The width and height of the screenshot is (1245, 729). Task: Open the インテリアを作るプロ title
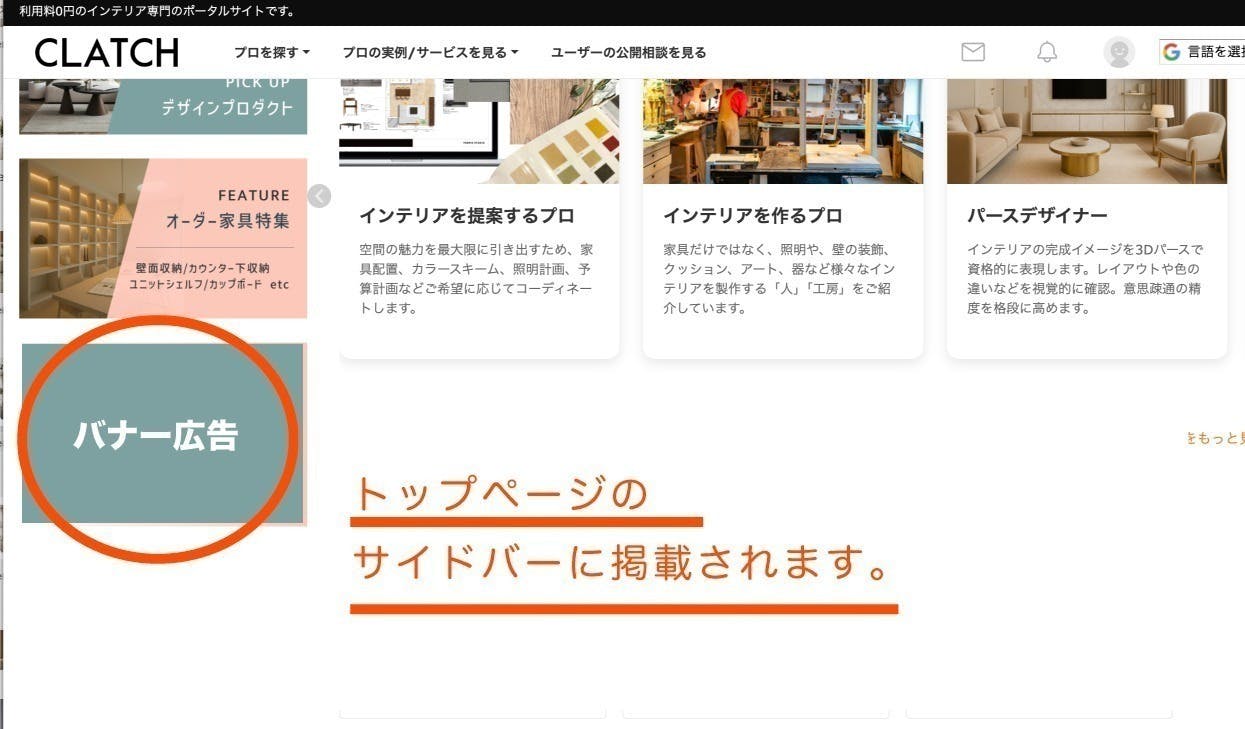pos(752,216)
